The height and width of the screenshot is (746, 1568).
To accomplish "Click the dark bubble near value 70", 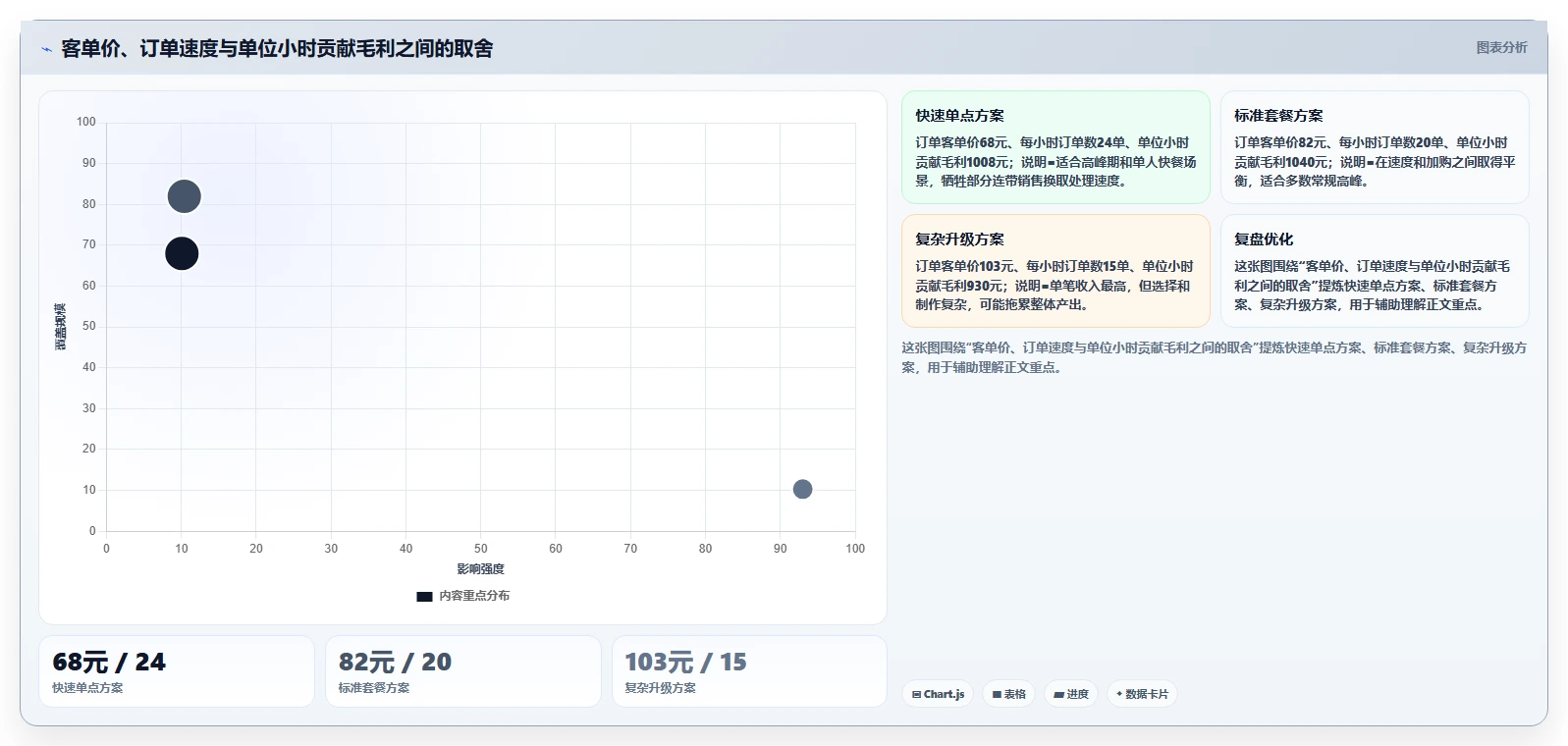I will (x=182, y=253).
